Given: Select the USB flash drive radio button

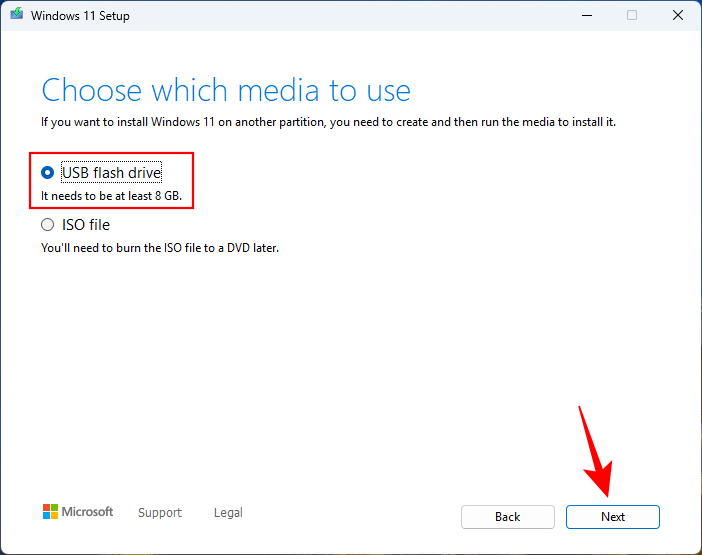Looking at the screenshot, I should point(48,173).
